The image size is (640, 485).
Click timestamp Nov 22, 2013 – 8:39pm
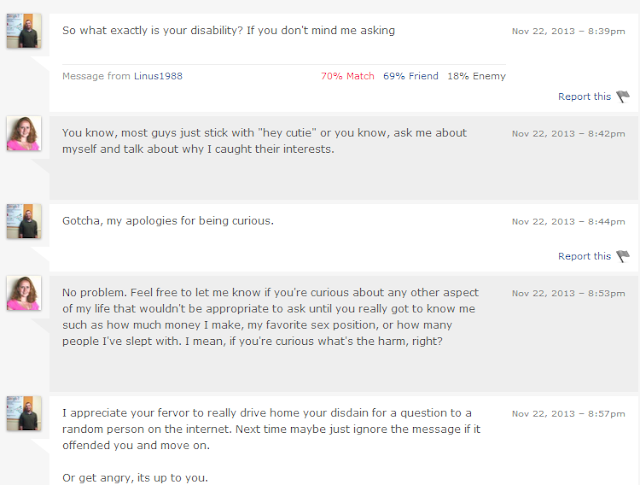(x=569, y=31)
